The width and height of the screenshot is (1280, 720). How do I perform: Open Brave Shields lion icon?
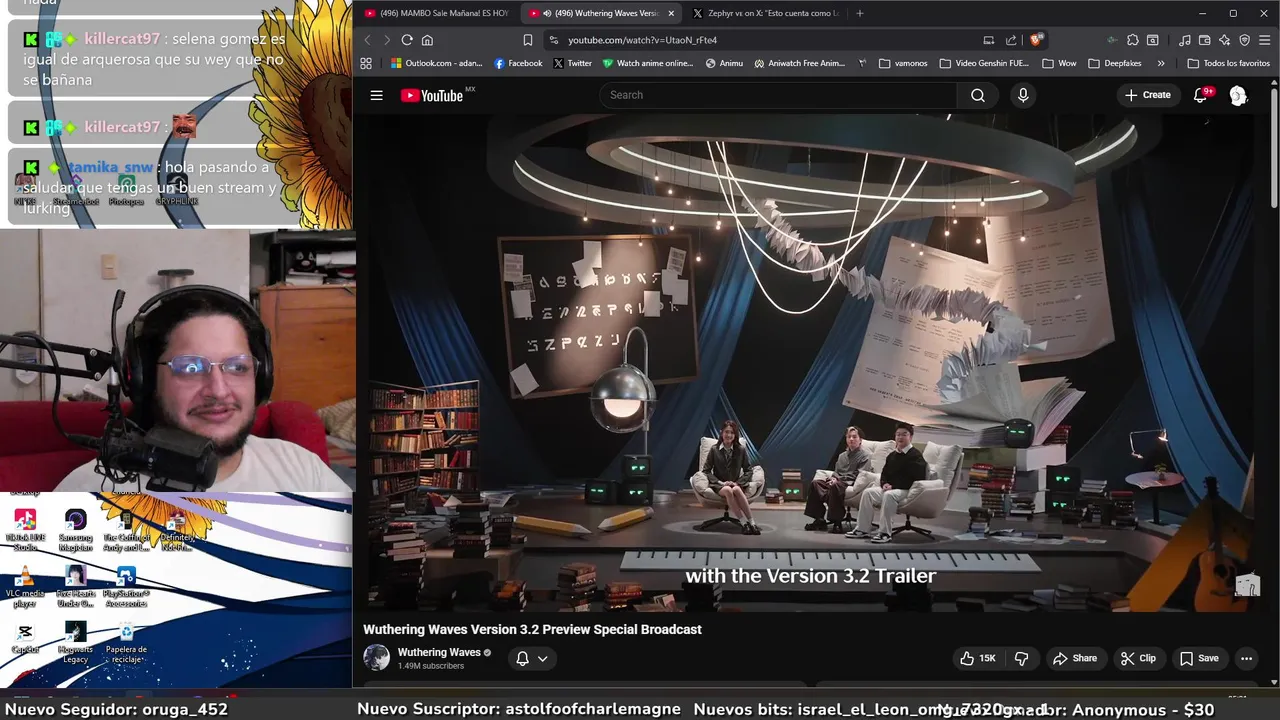[x=1036, y=40]
